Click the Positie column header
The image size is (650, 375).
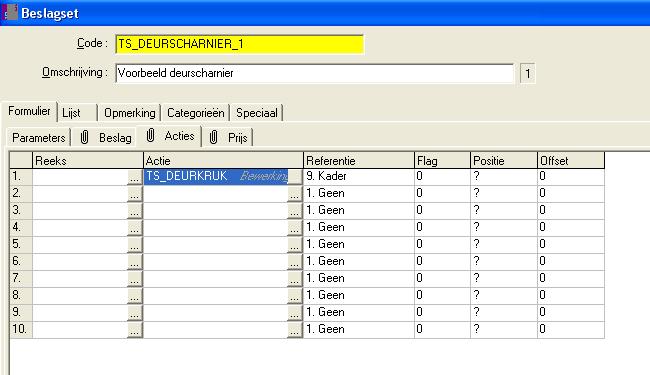coord(504,160)
